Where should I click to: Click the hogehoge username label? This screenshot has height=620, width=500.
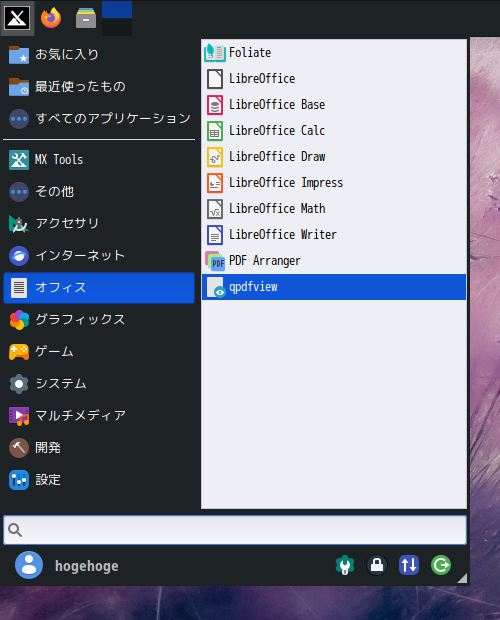pyautogui.click(x=87, y=566)
